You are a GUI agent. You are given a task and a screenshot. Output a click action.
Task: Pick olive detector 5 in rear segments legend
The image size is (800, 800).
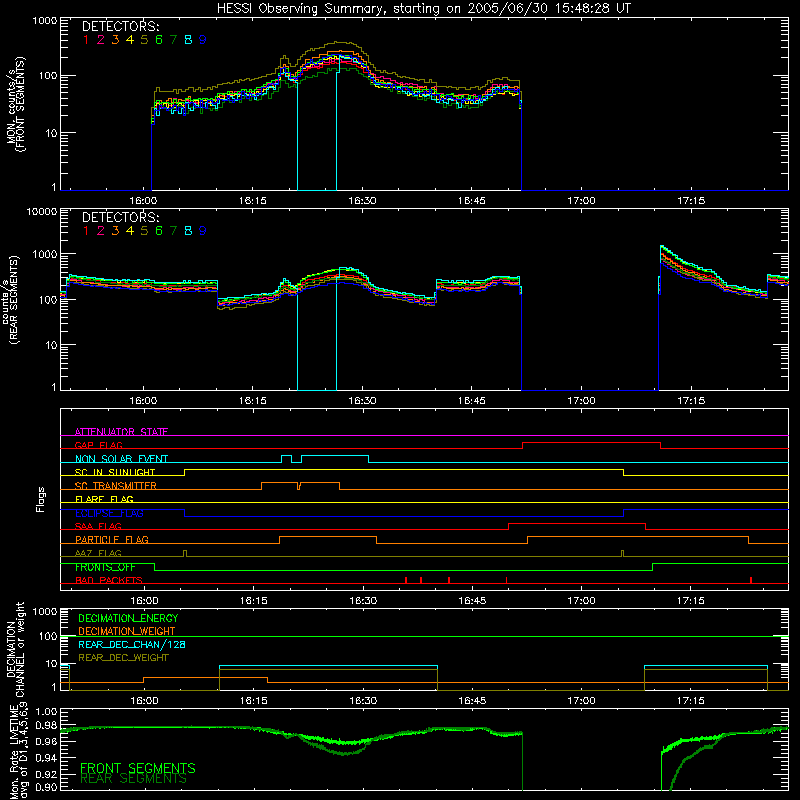144,231
